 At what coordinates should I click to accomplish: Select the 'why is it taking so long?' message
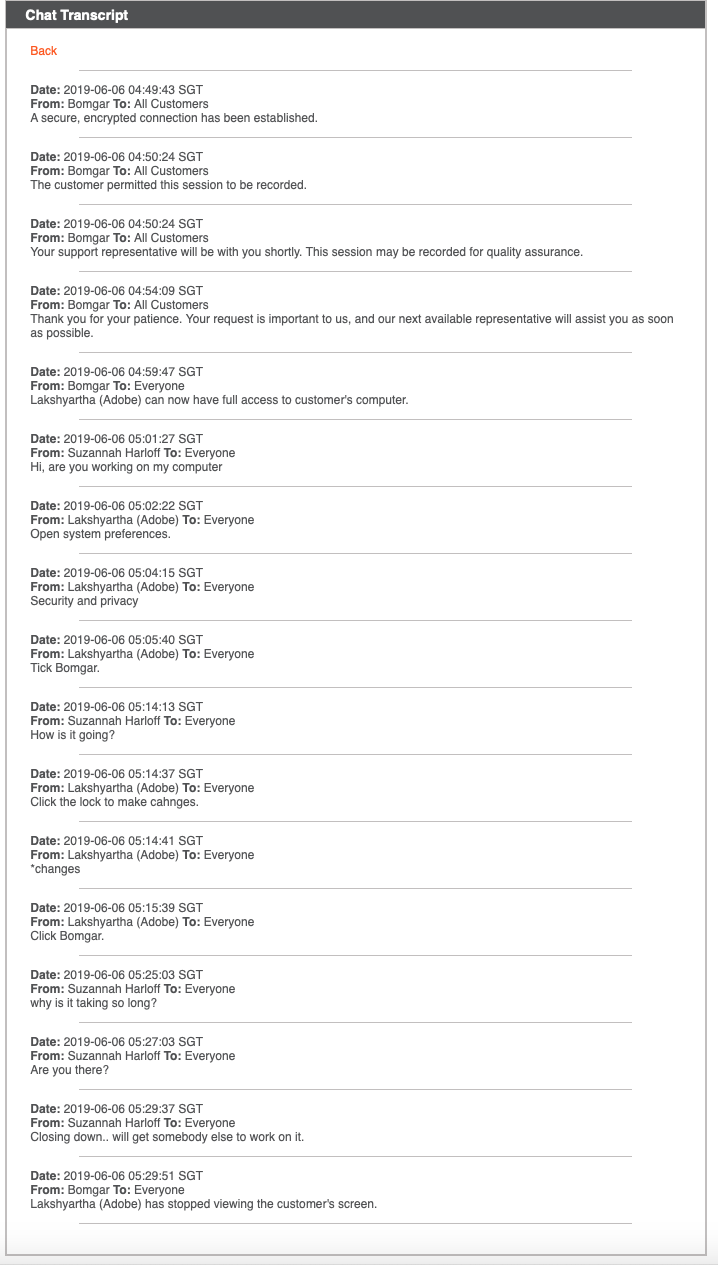(x=95, y=1002)
